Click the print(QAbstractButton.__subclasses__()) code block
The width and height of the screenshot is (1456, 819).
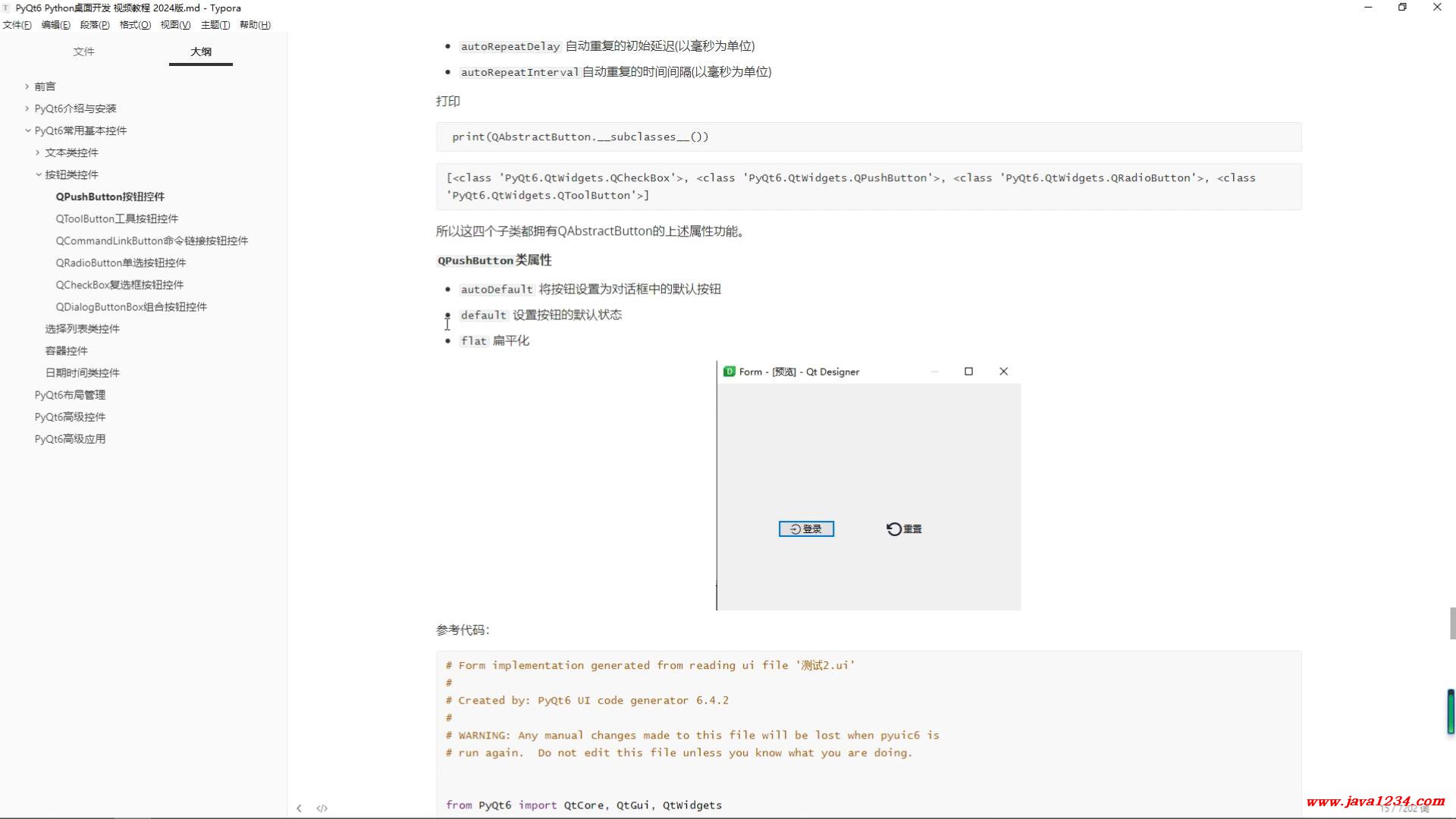tap(868, 137)
